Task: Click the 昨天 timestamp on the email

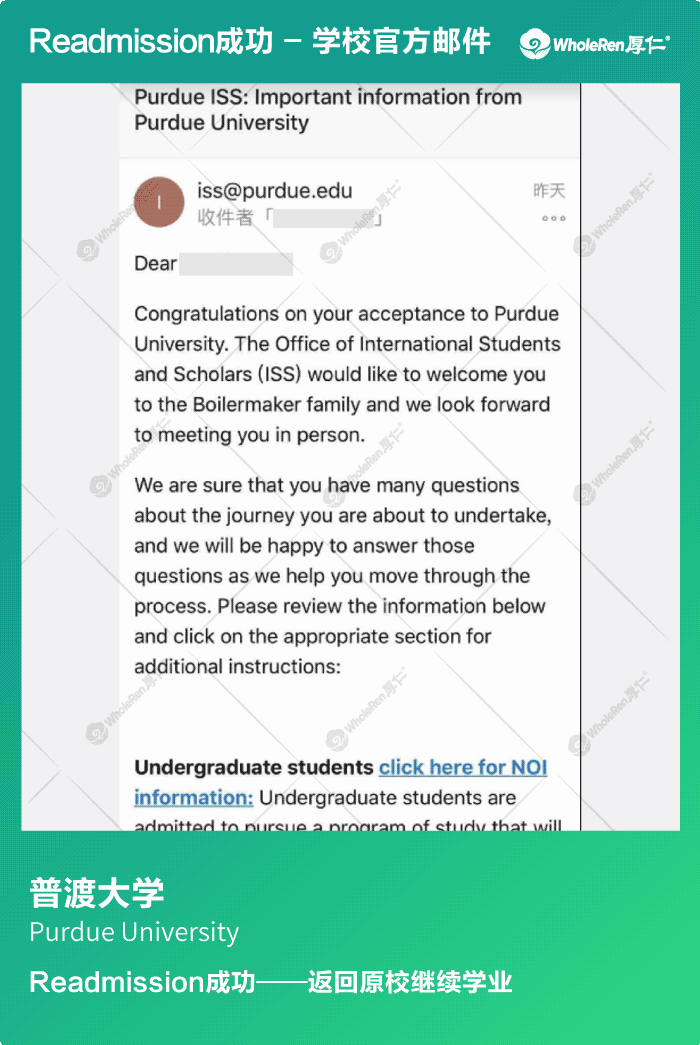Action: coord(549,190)
